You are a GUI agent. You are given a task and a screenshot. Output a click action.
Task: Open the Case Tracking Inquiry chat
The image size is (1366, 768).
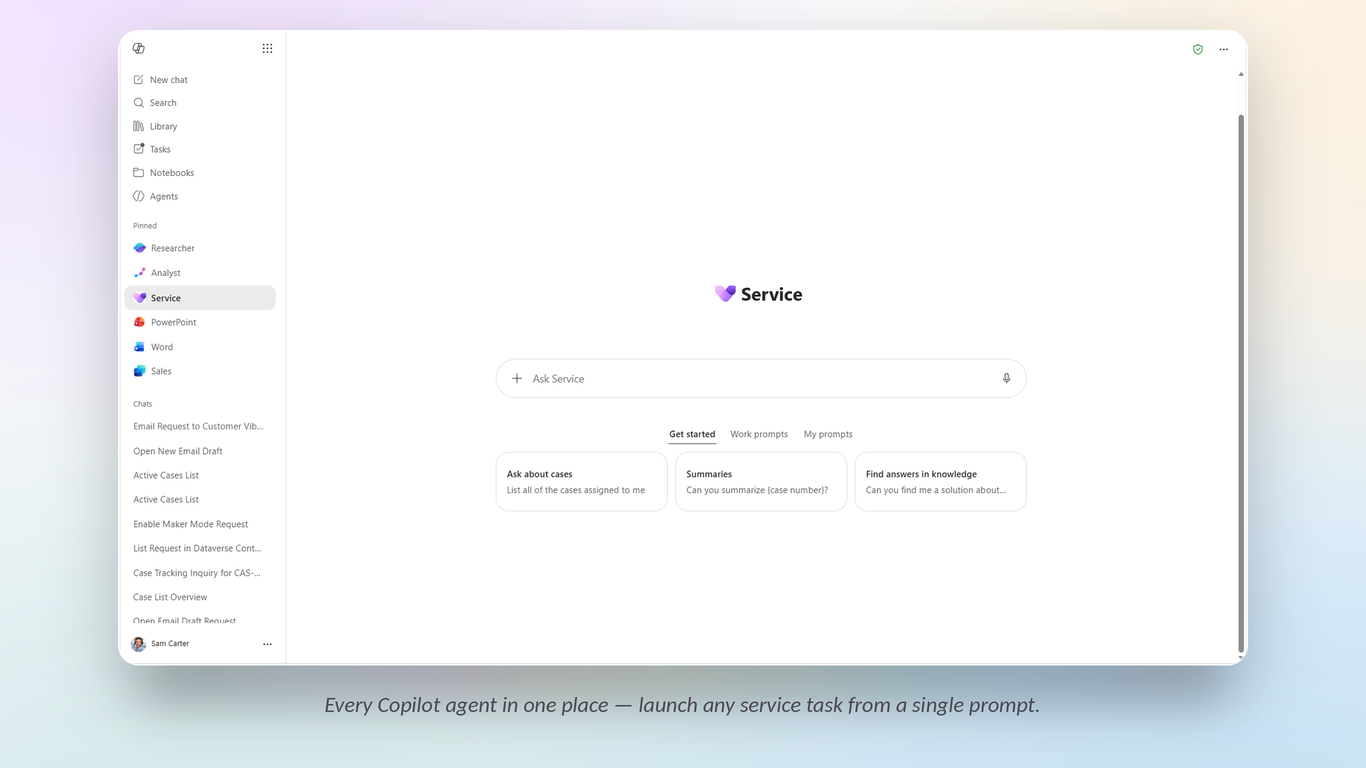(x=199, y=573)
